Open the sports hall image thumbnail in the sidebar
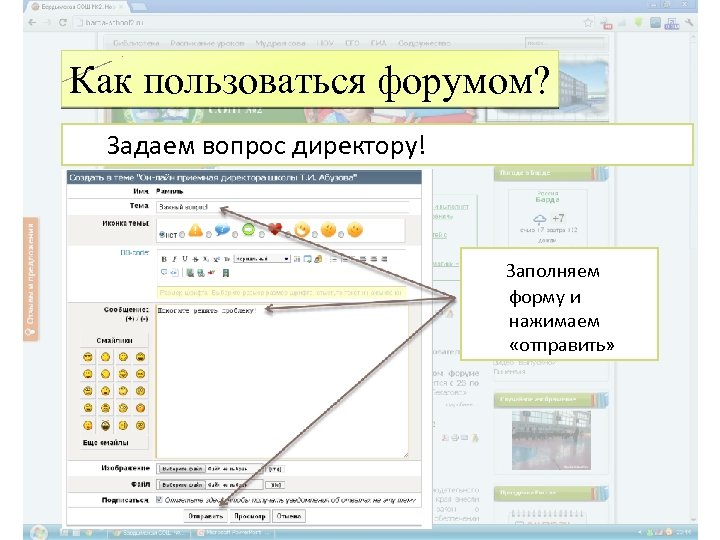The height and width of the screenshot is (540, 720). (x=551, y=440)
